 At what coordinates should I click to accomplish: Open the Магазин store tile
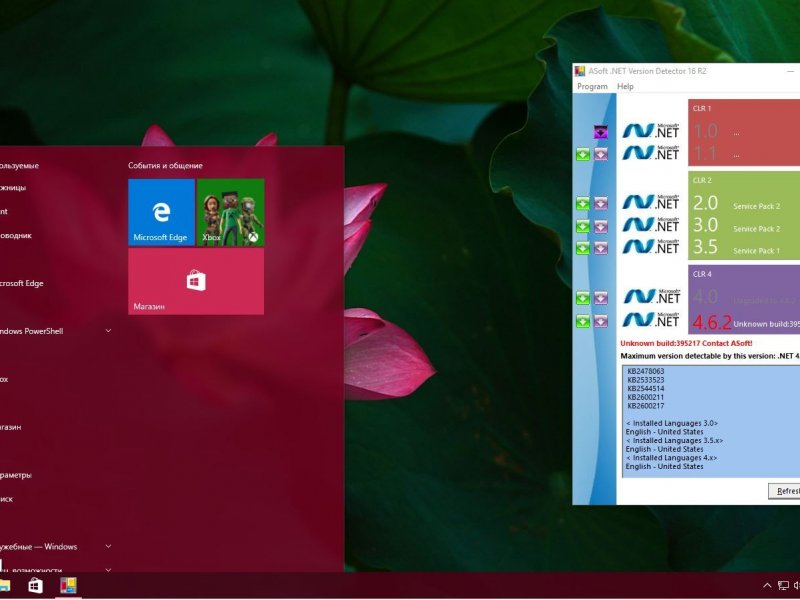[x=196, y=281]
